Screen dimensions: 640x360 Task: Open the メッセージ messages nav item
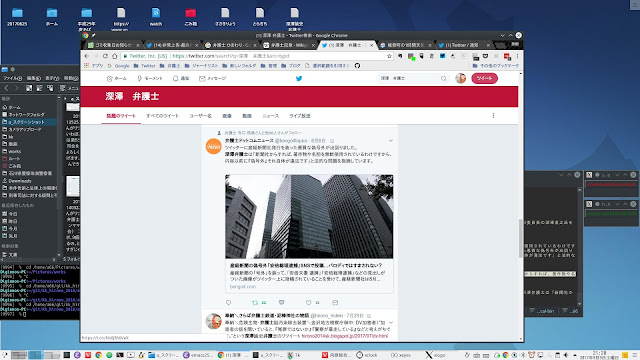(x=212, y=78)
